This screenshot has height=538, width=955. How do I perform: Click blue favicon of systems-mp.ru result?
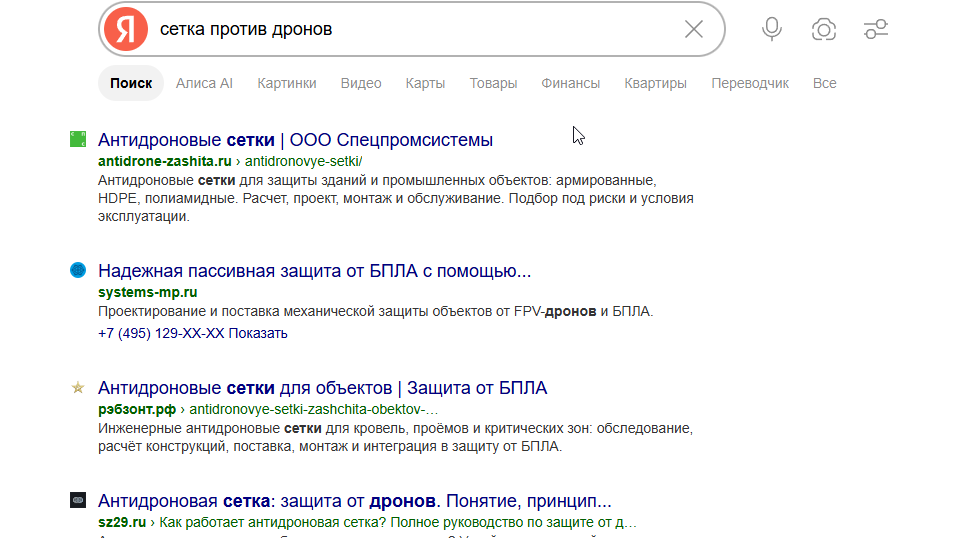78,270
